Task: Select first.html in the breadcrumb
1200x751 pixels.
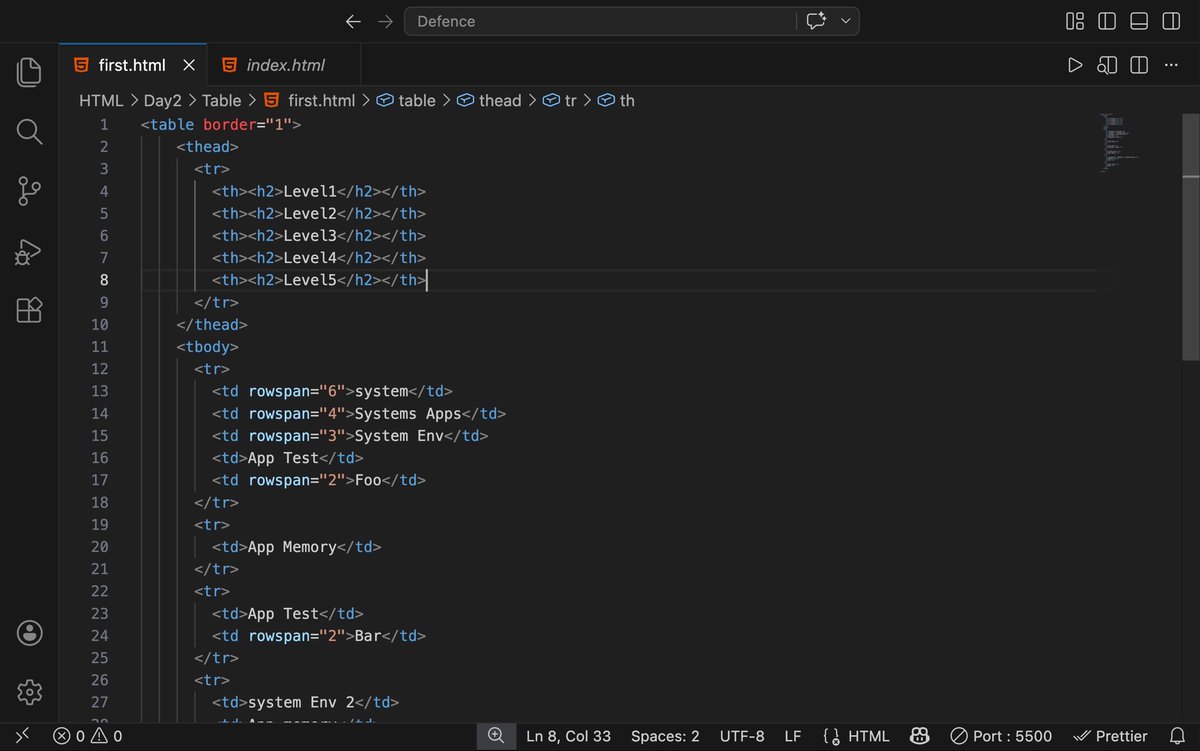Action: 310,100
